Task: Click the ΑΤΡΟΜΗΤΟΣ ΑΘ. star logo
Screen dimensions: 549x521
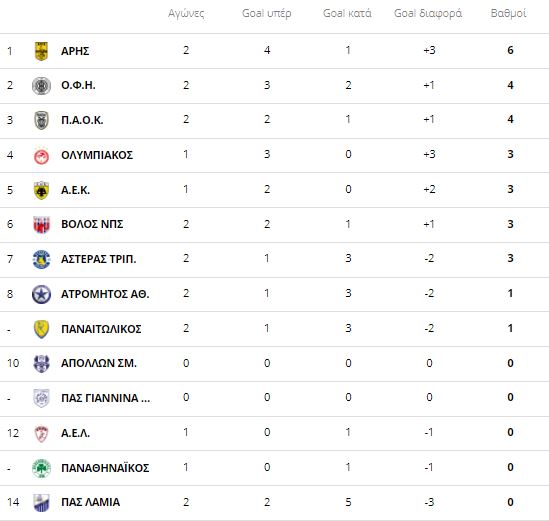Action: coord(41,294)
